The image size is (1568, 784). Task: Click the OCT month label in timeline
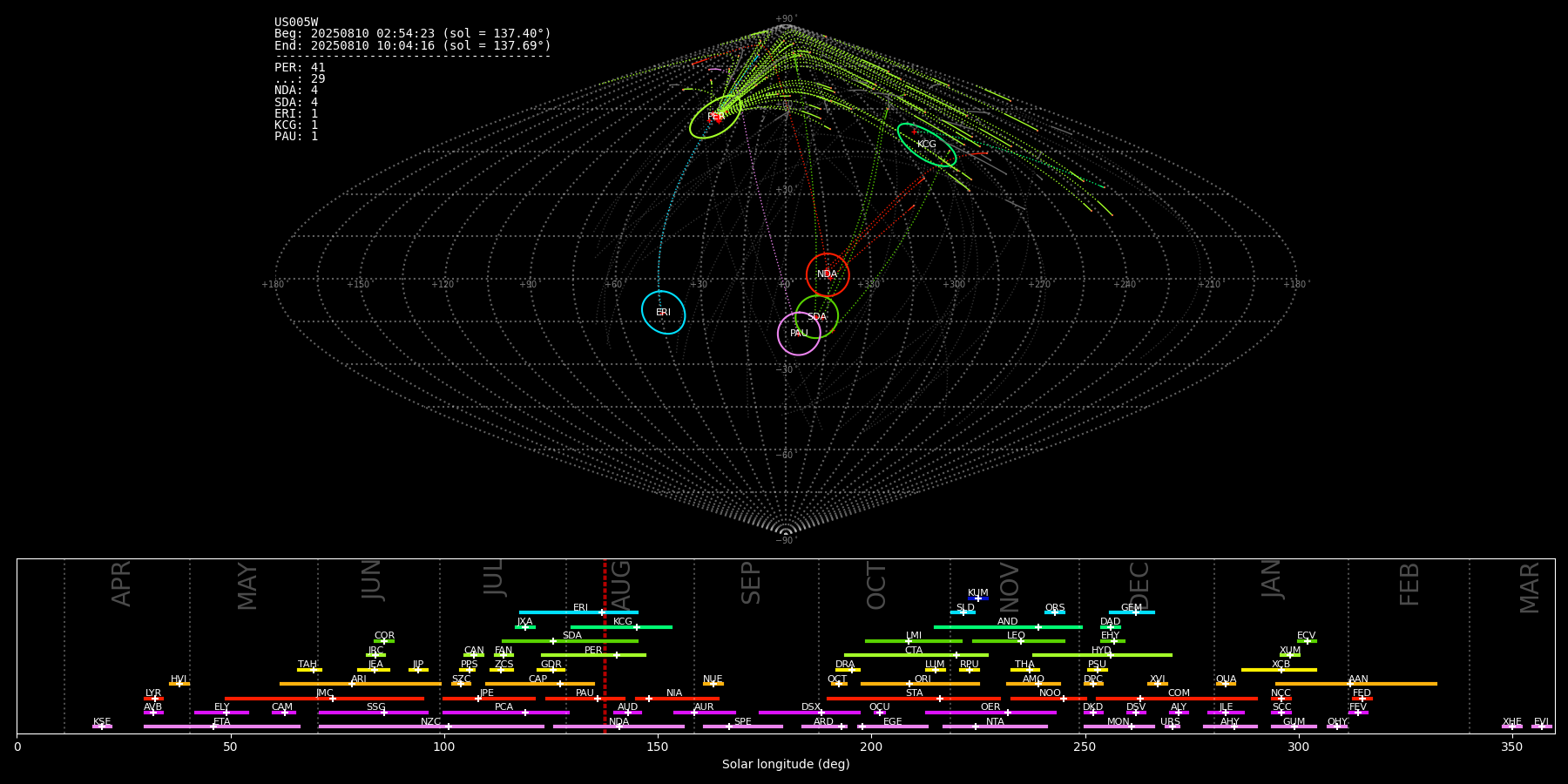(x=877, y=585)
